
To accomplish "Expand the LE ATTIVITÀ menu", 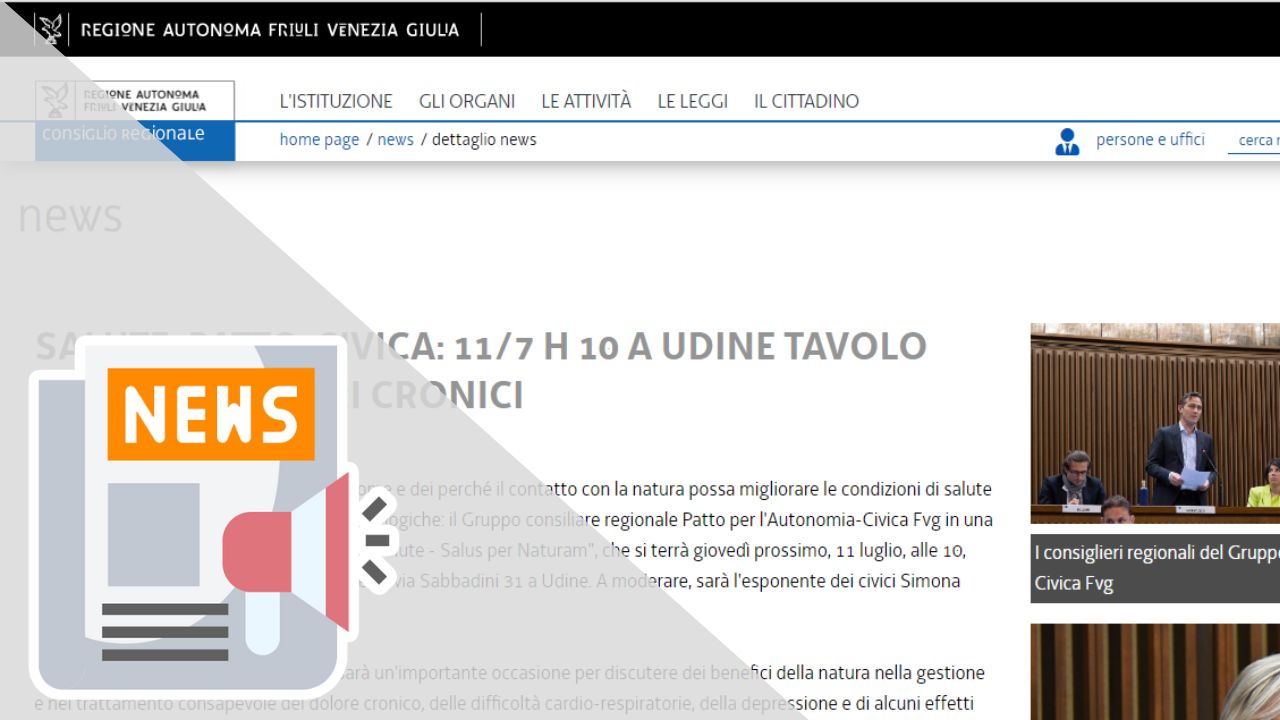I will tap(586, 101).
